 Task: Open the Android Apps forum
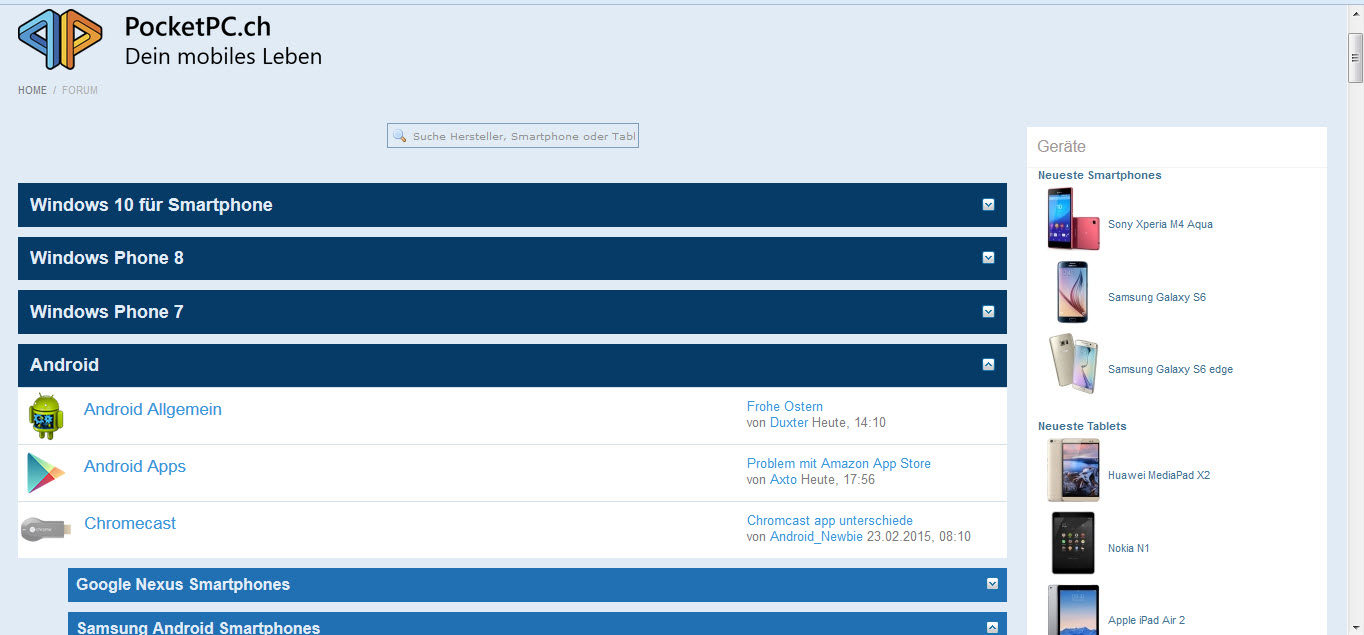[135, 466]
